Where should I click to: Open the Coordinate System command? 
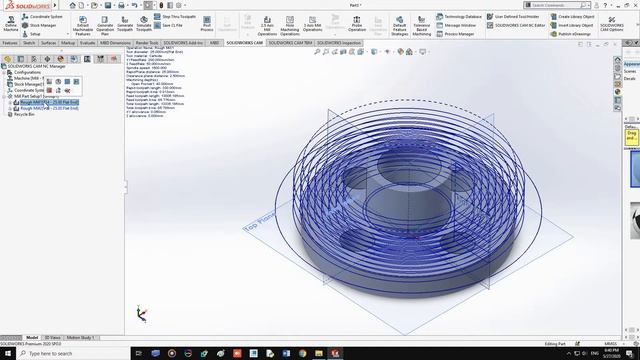click(42, 17)
